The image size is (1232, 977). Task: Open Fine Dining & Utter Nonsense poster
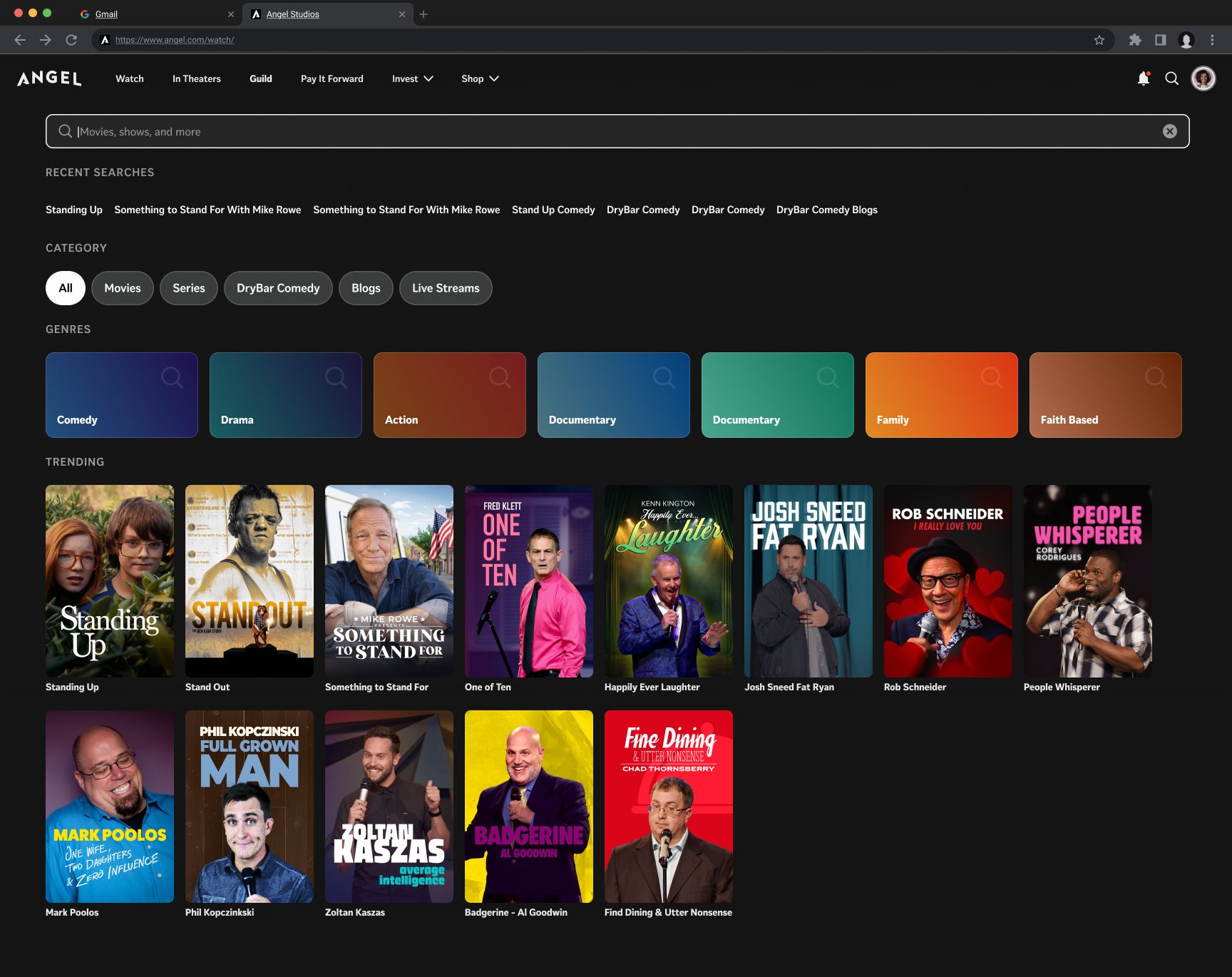click(669, 807)
